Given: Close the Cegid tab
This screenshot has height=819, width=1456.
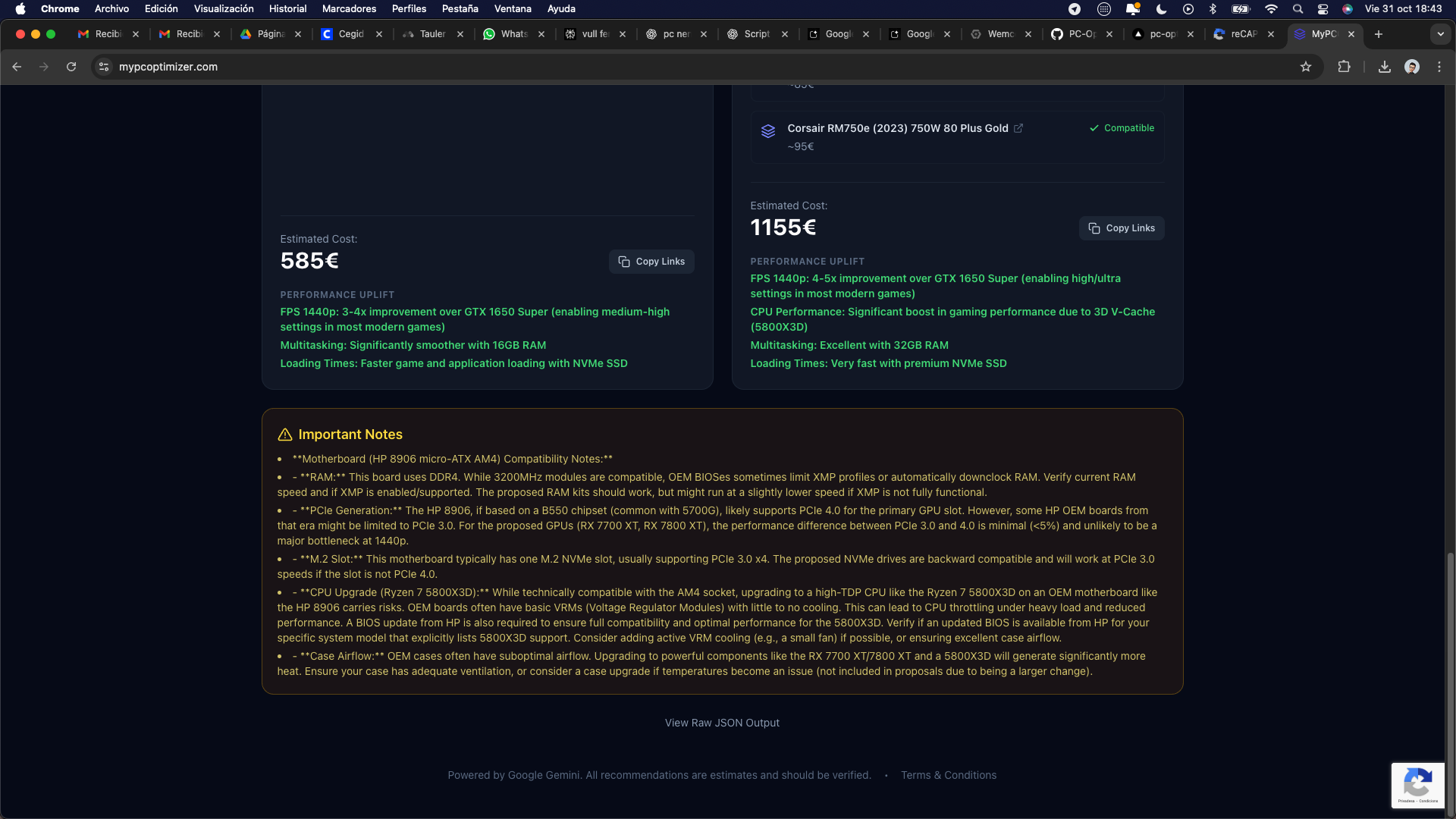Looking at the screenshot, I should pyautogui.click(x=379, y=34).
